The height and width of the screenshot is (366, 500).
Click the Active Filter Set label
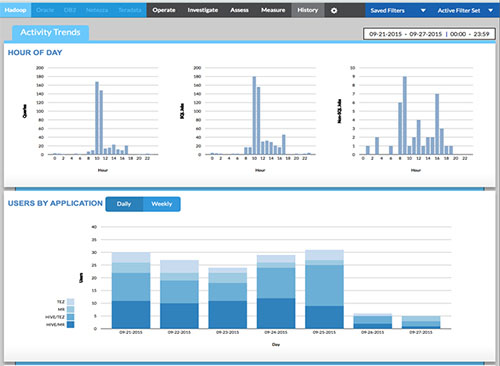459,11
